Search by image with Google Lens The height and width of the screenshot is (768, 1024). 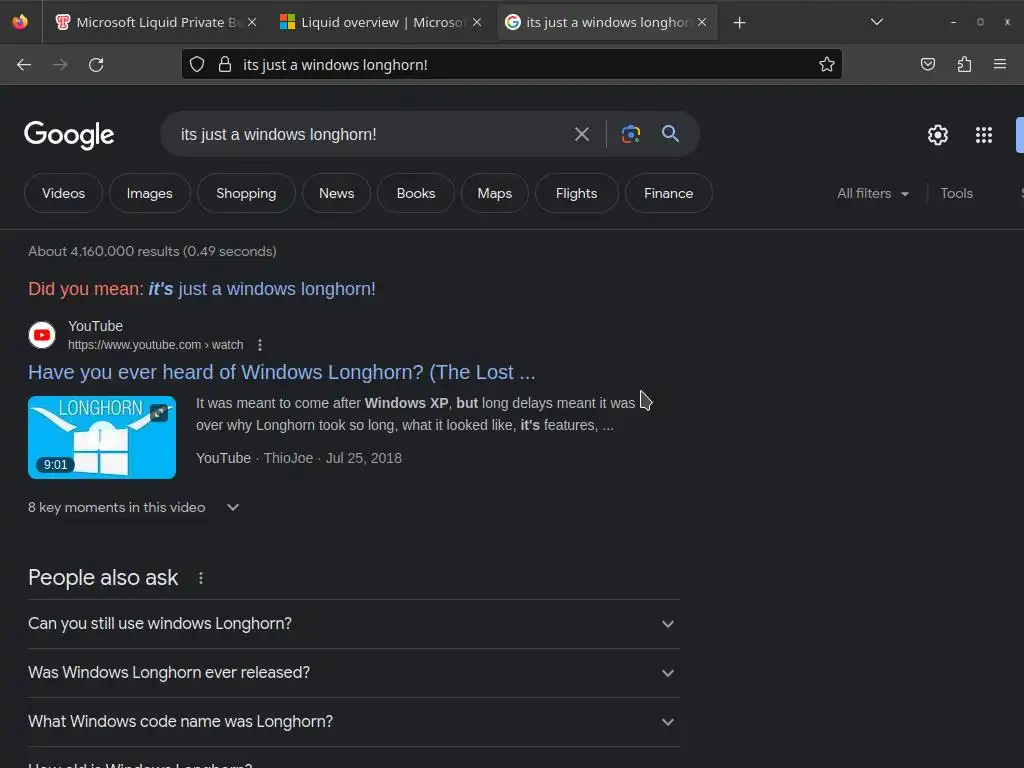pyautogui.click(x=630, y=135)
